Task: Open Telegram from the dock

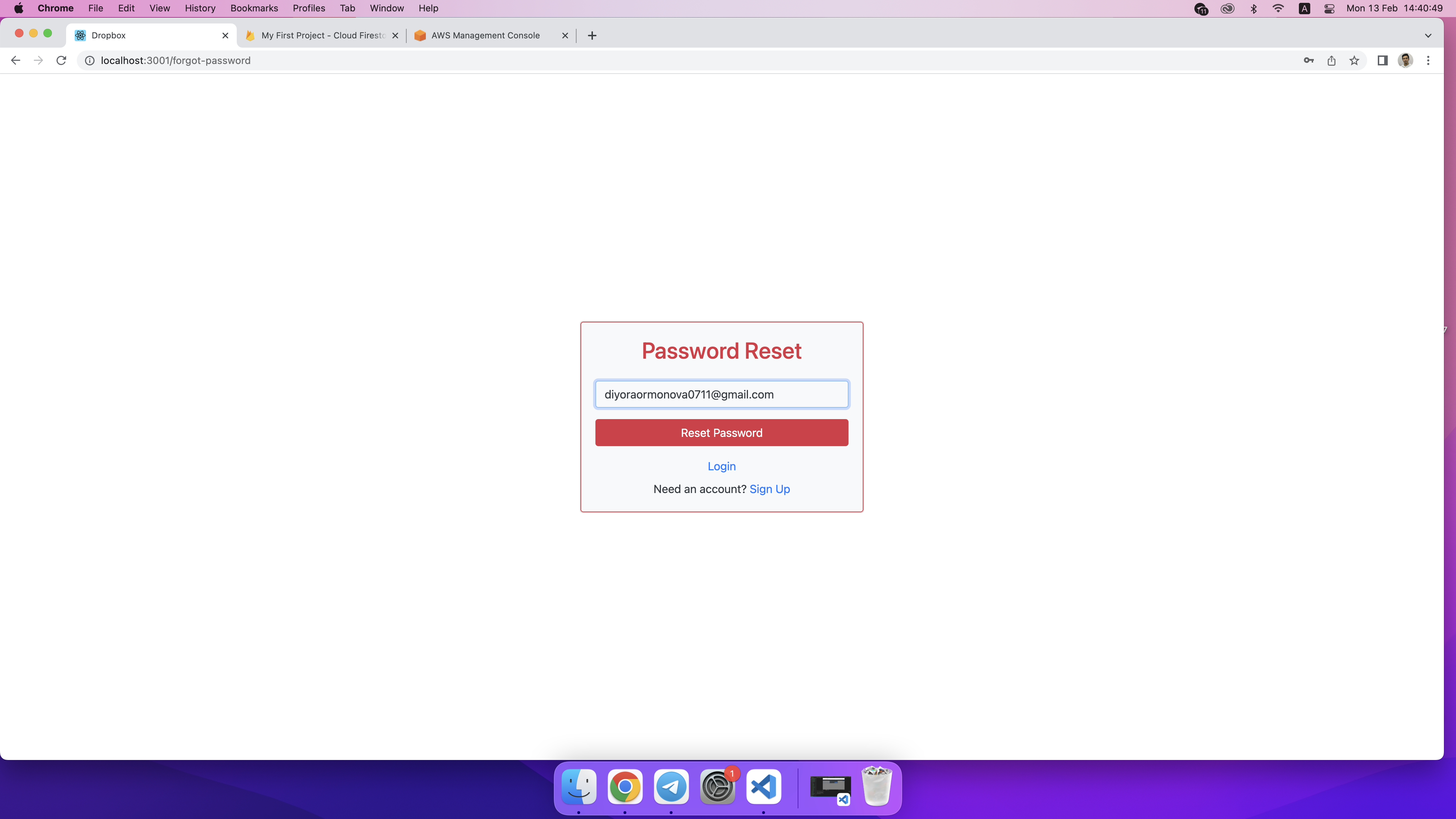Action: [671, 787]
